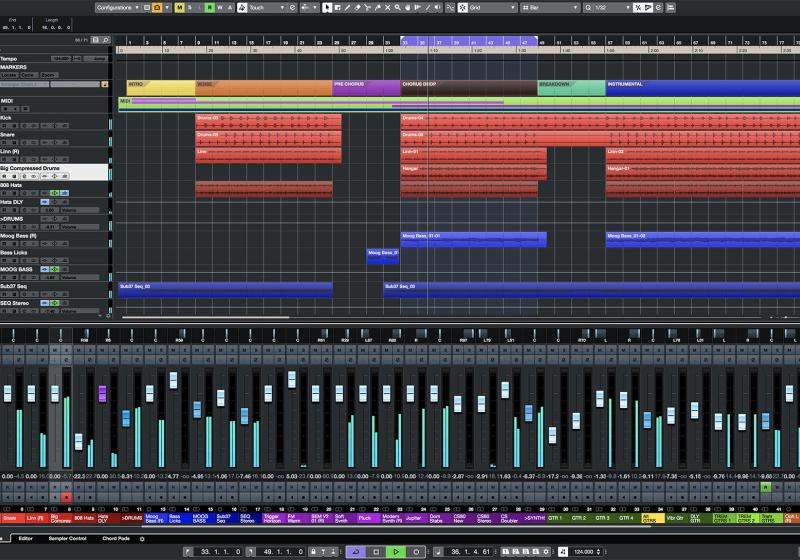The height and width of the screenshot is (560, 800).
Task: Switch to the Chord Pads tab
Action: (116, 538)
